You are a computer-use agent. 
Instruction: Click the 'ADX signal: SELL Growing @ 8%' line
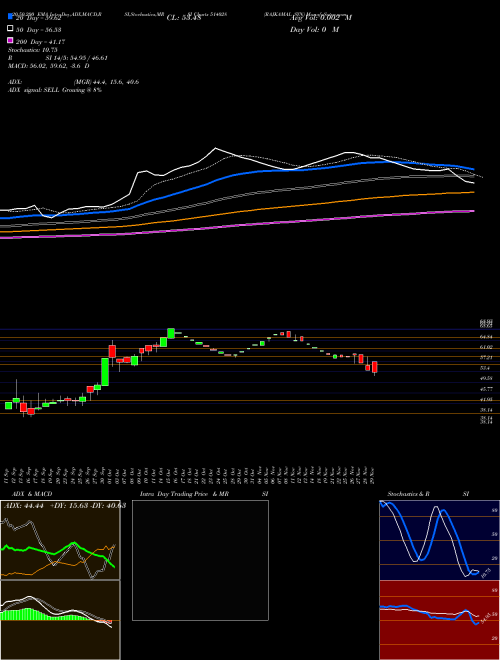point(55,90)
